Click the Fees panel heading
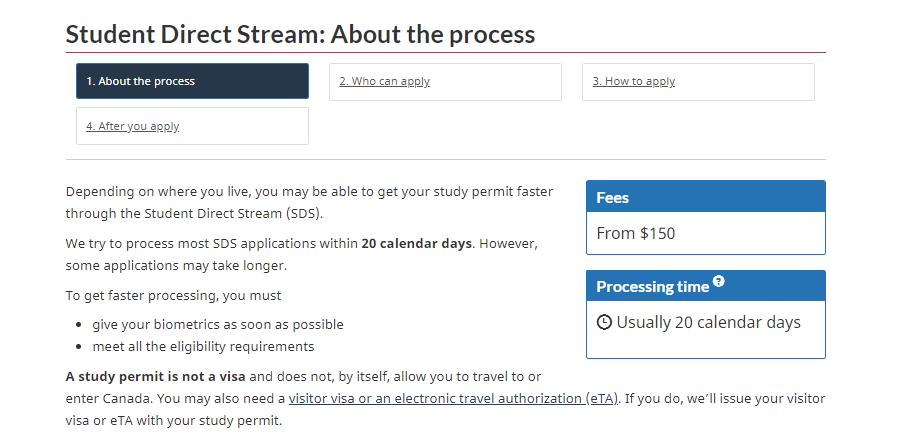This screenshot has height=444, width=904. tap(613, 197)
